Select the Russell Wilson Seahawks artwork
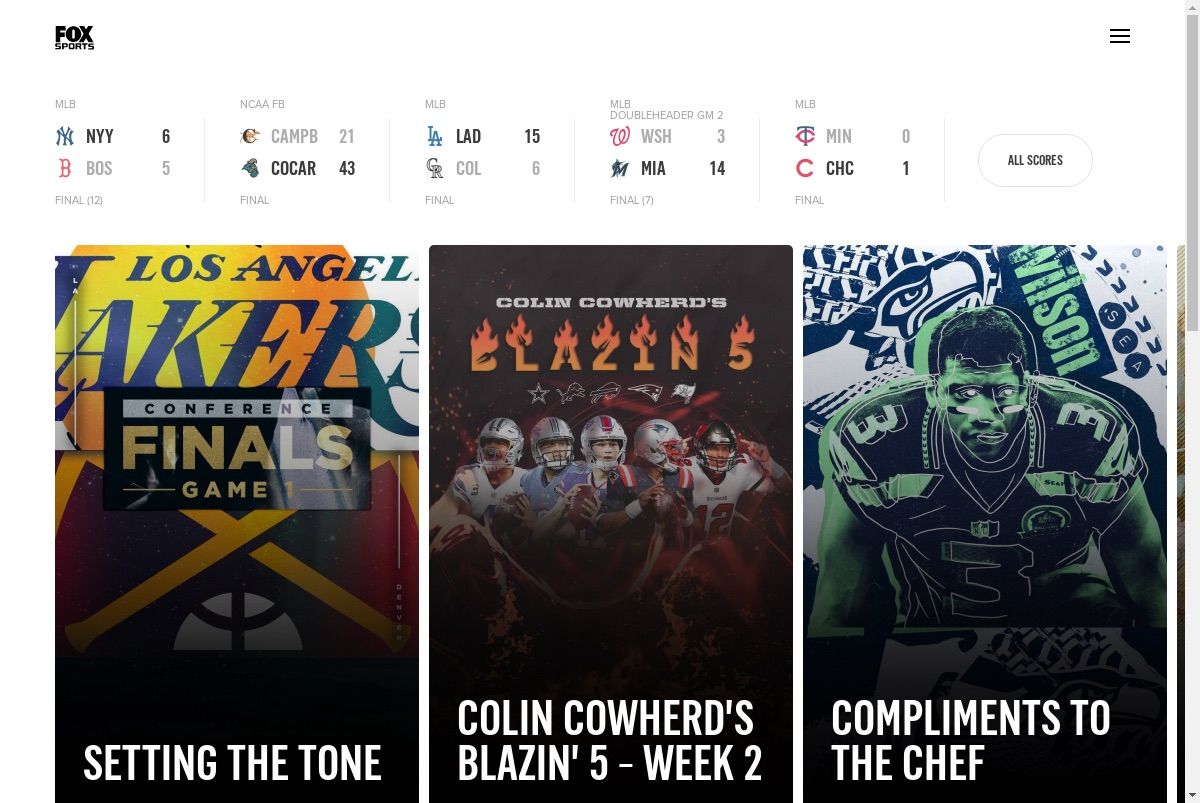 pos(985,450)
